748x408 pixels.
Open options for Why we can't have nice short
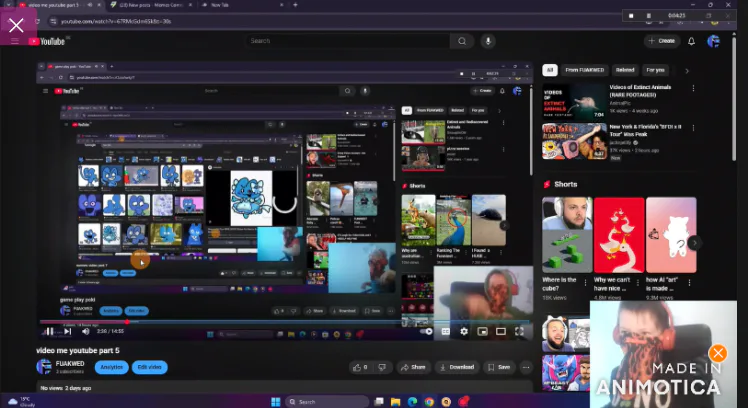tap(638, 282)
